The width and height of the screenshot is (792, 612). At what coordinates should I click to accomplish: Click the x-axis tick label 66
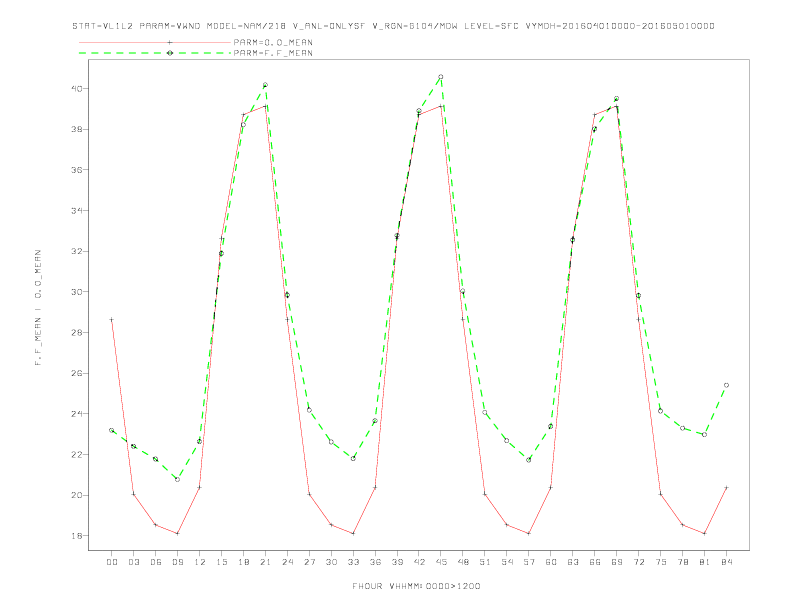[x=595, y=562]
